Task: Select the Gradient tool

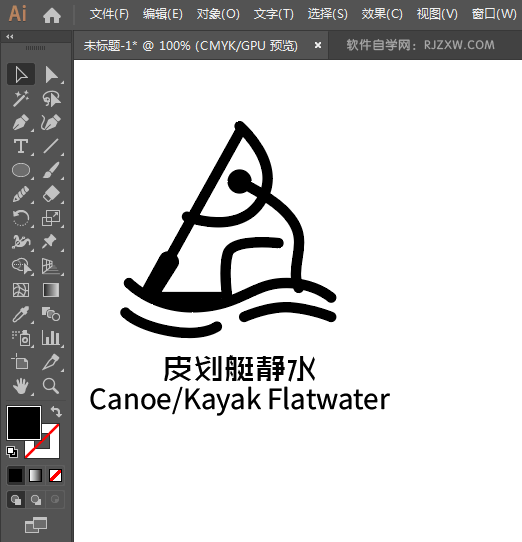Action: point(51,290)
